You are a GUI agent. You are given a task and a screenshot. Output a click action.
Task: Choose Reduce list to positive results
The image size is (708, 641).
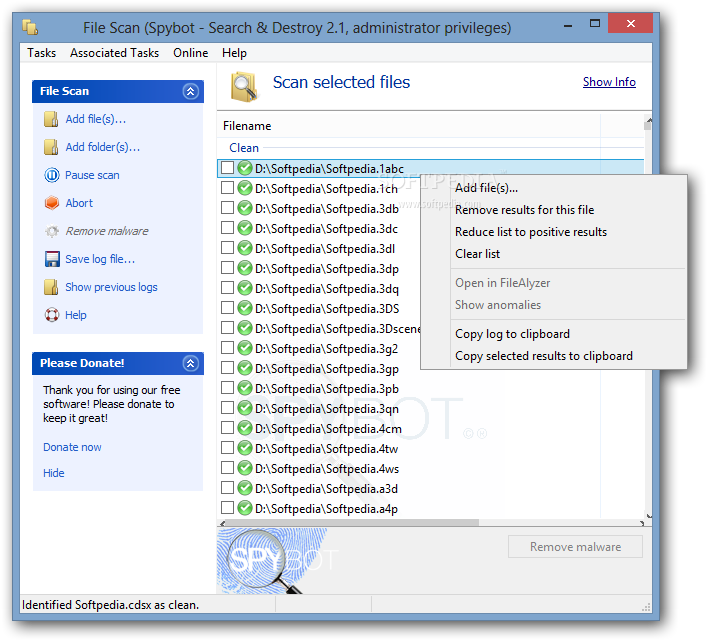(554, 232)
